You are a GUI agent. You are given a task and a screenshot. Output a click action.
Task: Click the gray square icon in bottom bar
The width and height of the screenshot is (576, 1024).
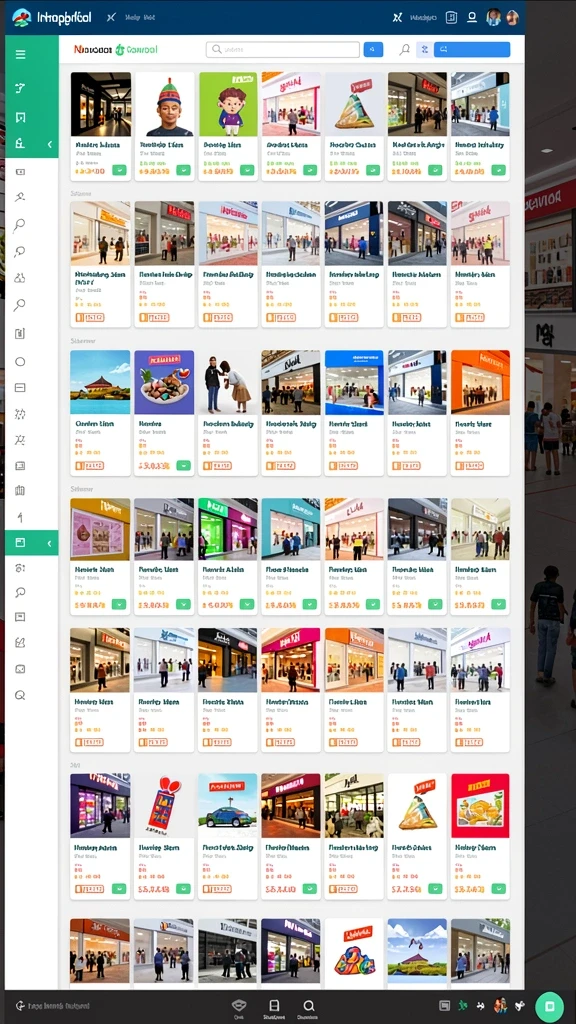click(x=445, y=1006)
